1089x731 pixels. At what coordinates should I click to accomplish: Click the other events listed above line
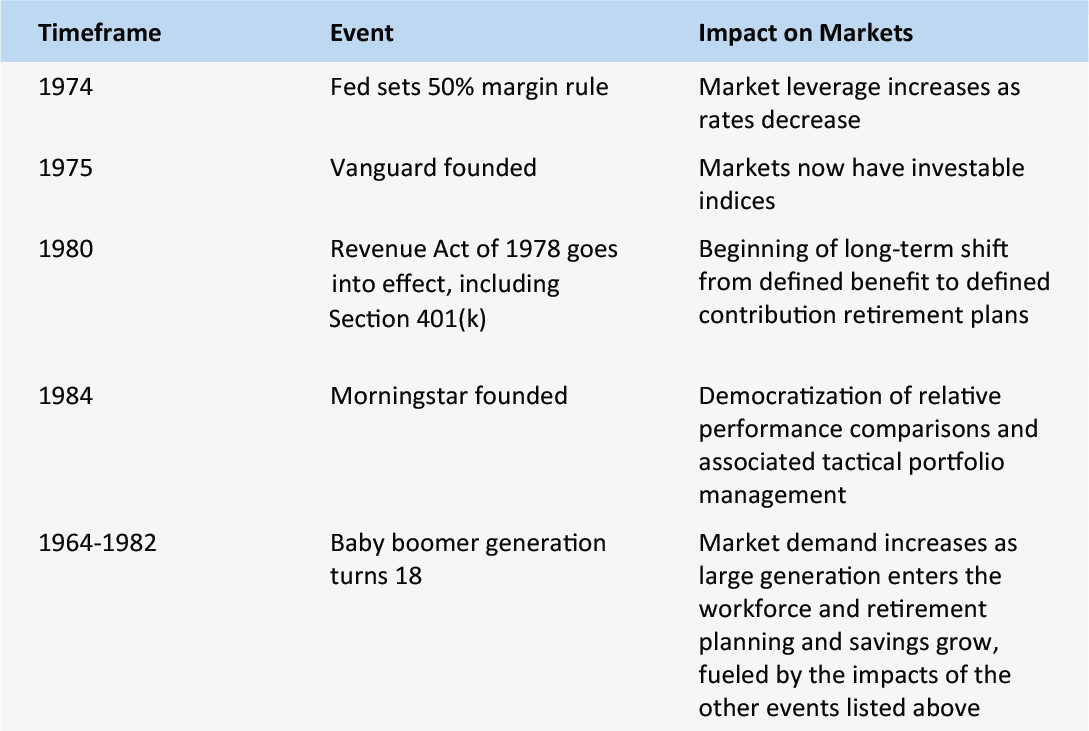click(x=839, y=707)
